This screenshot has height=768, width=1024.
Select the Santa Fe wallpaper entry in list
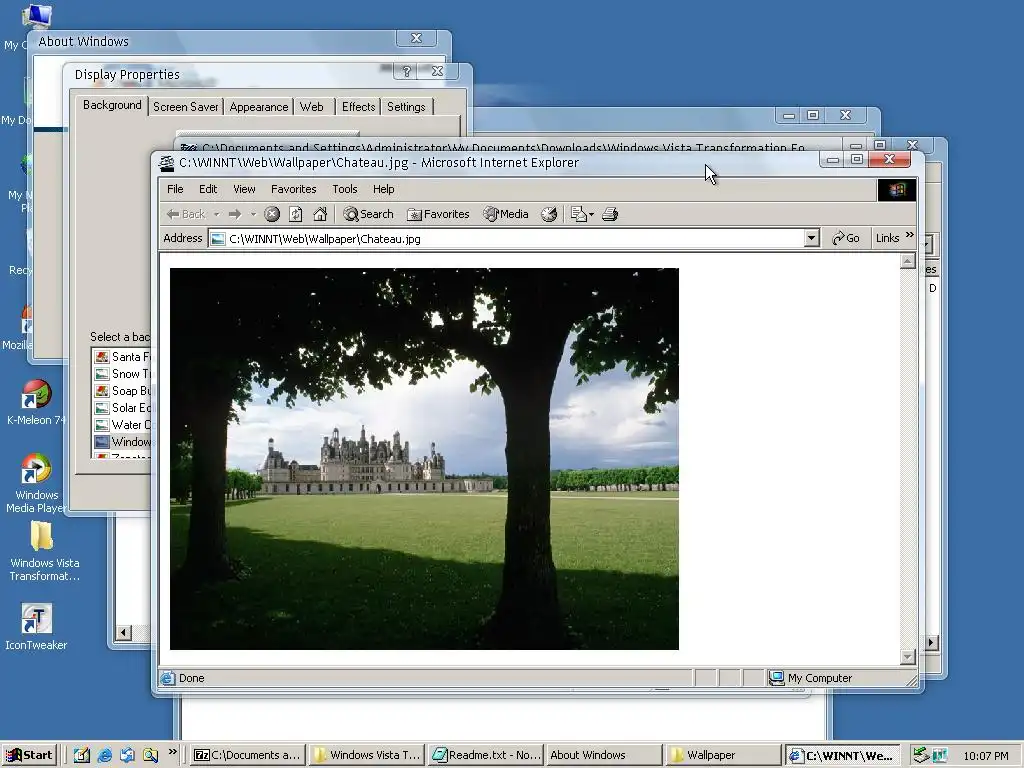click(122, 357)
